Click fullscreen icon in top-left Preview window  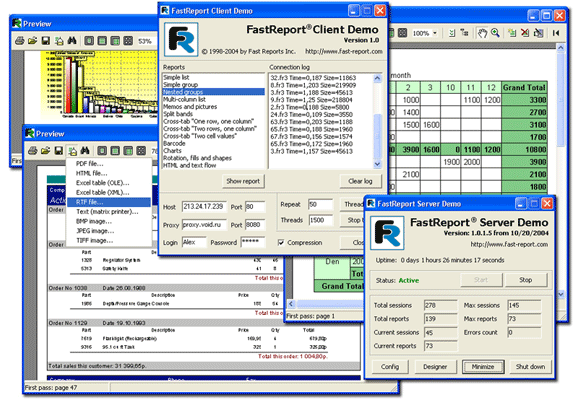click(x=128, y=41)
